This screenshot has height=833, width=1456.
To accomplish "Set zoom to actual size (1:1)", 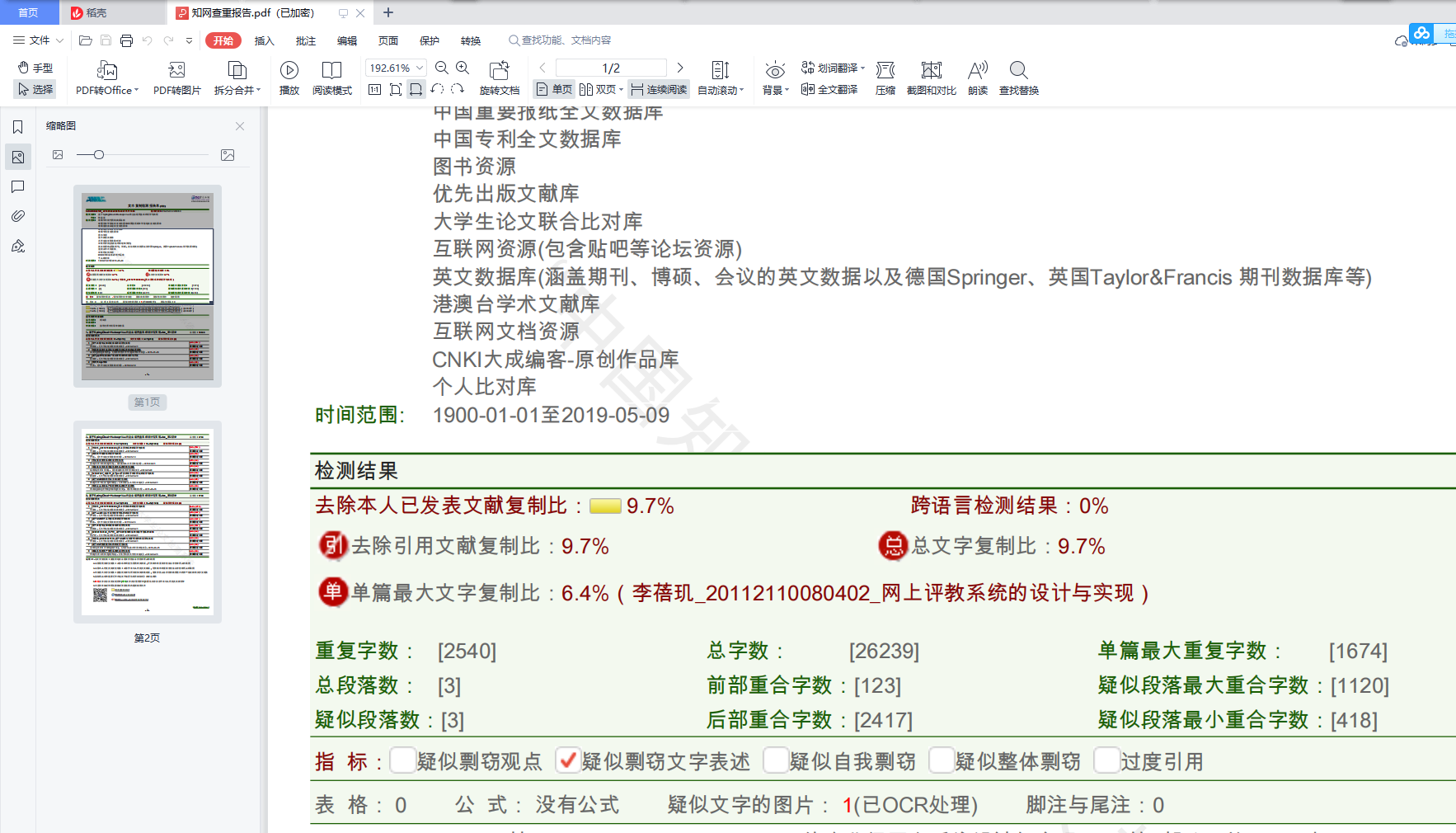I will click(x=374, y=89).
